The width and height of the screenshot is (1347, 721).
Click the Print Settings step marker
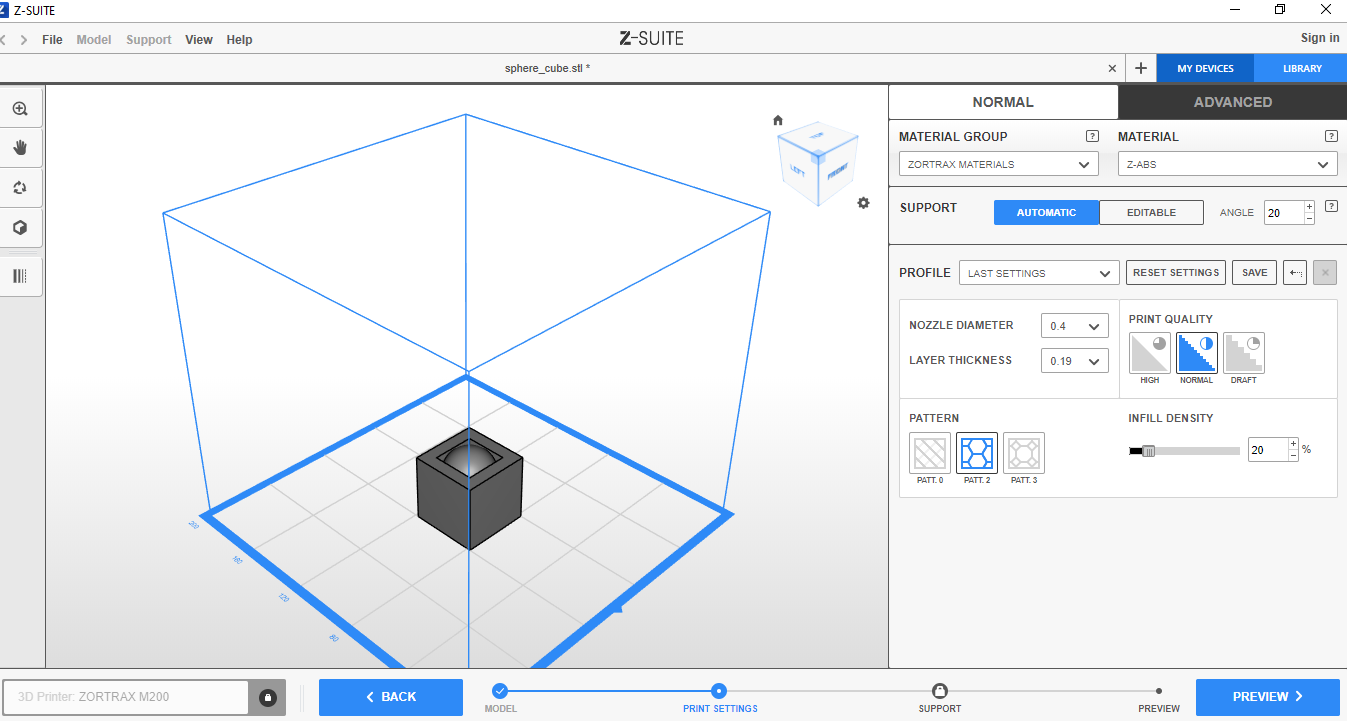(719, 690)
